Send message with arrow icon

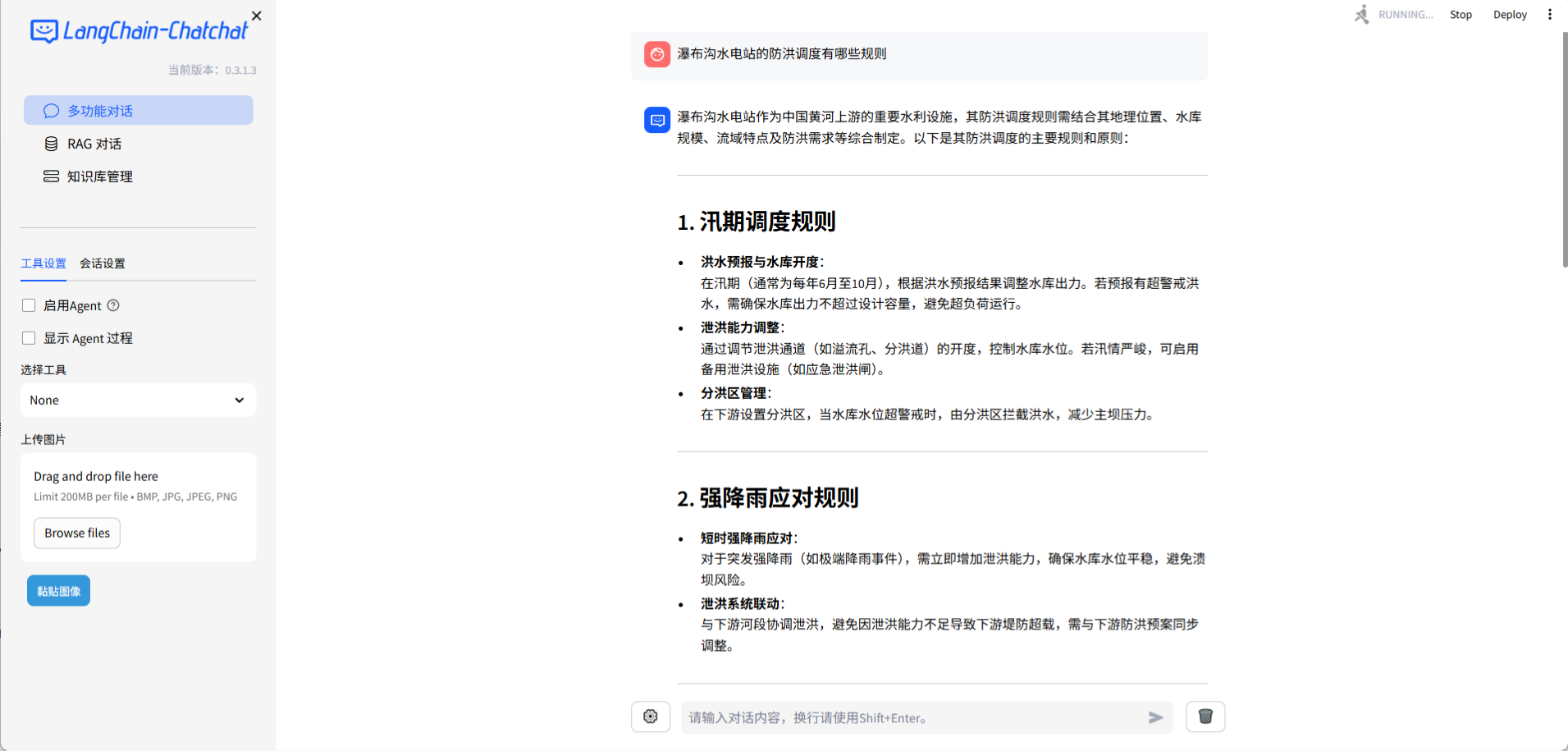pyautogui.click(x=1156, y=717)
